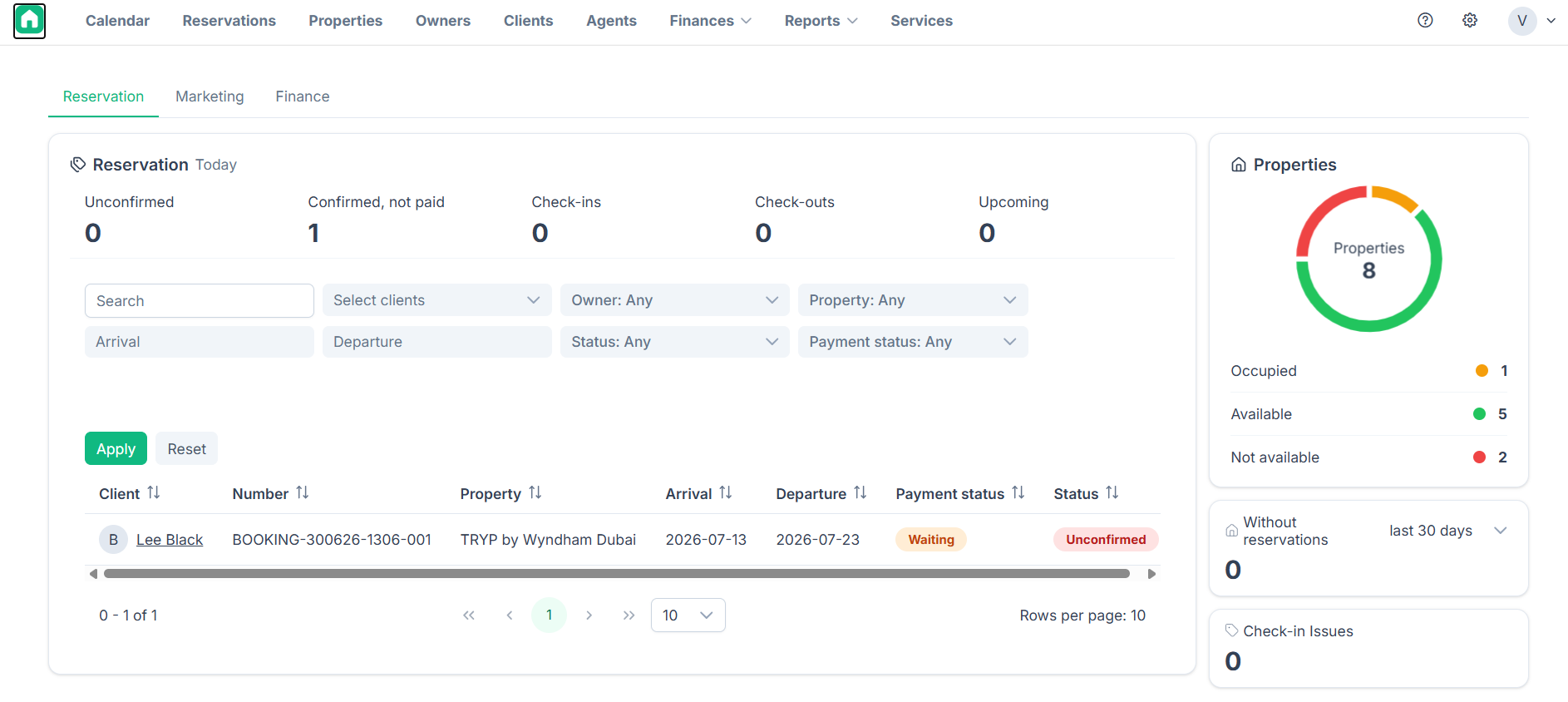Screen dimensions: 1568x702
Task: Click the scrollbar left arrow
Action: [93, 574]
